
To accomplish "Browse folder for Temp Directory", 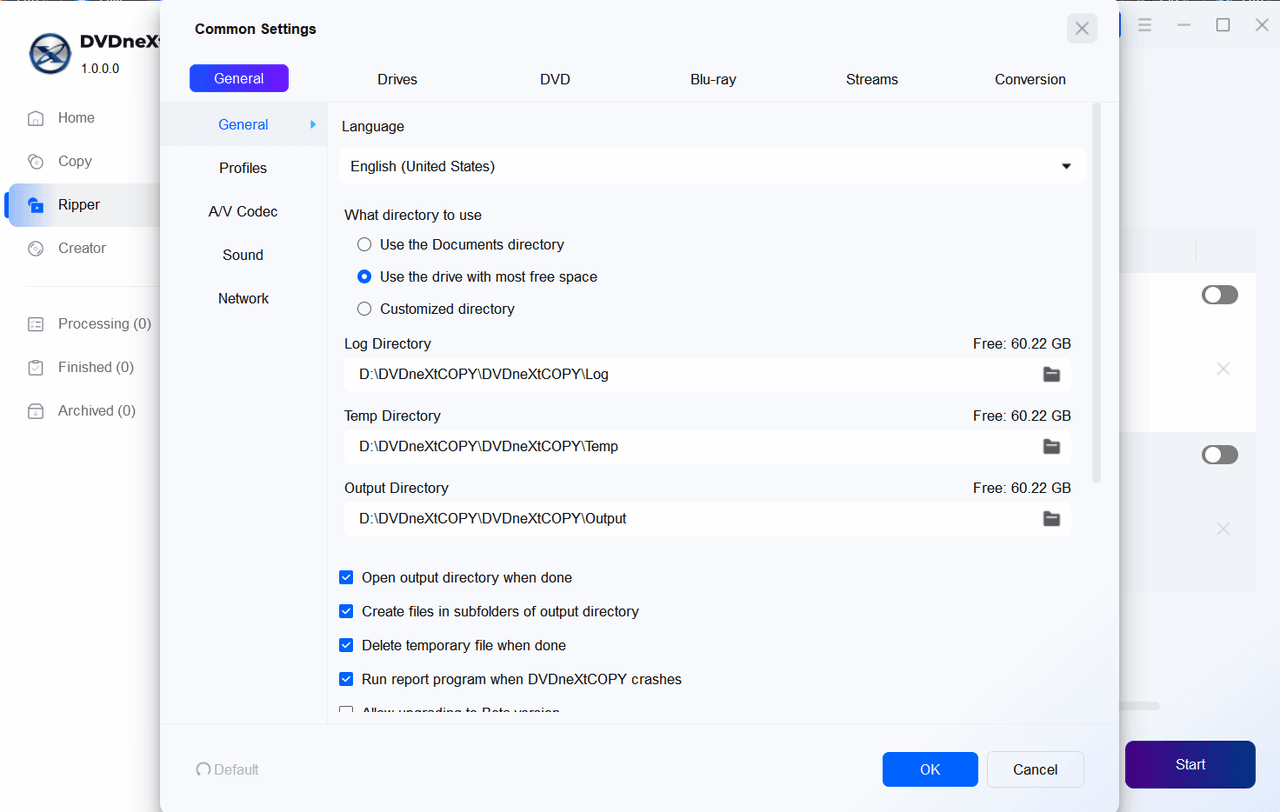I will (1051, 446).
